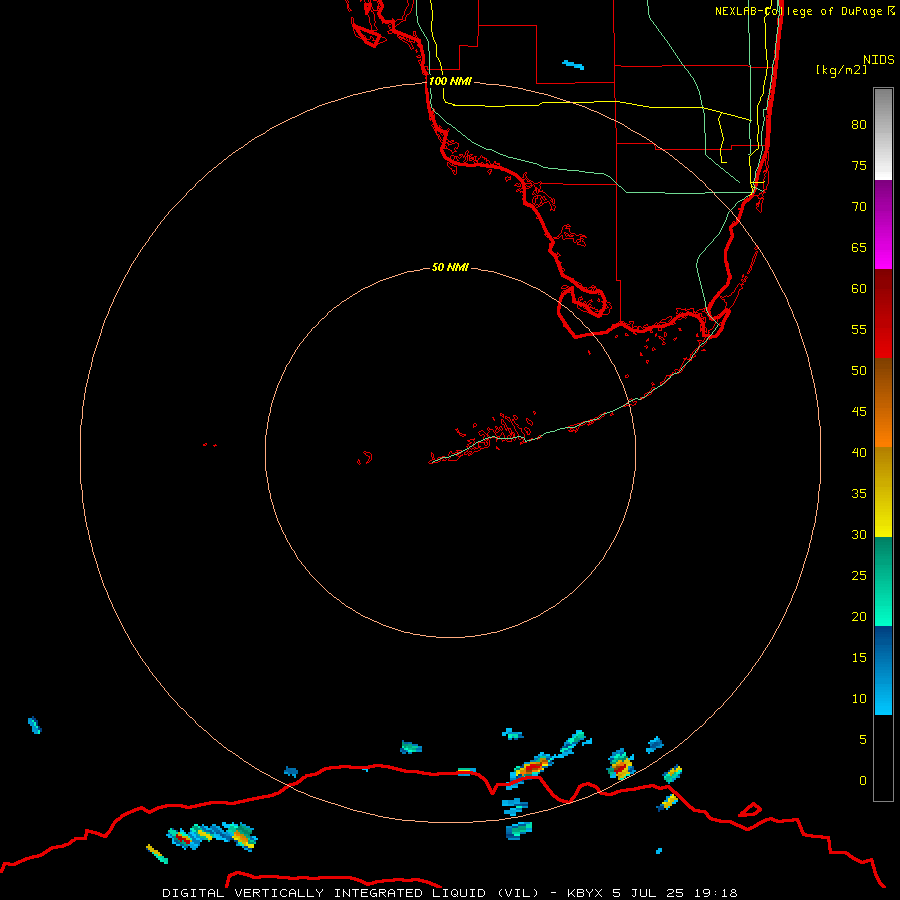The width and height of the screenshot is (900, 900).
Task: Click the NIDS label
Action: pos(878,60)
